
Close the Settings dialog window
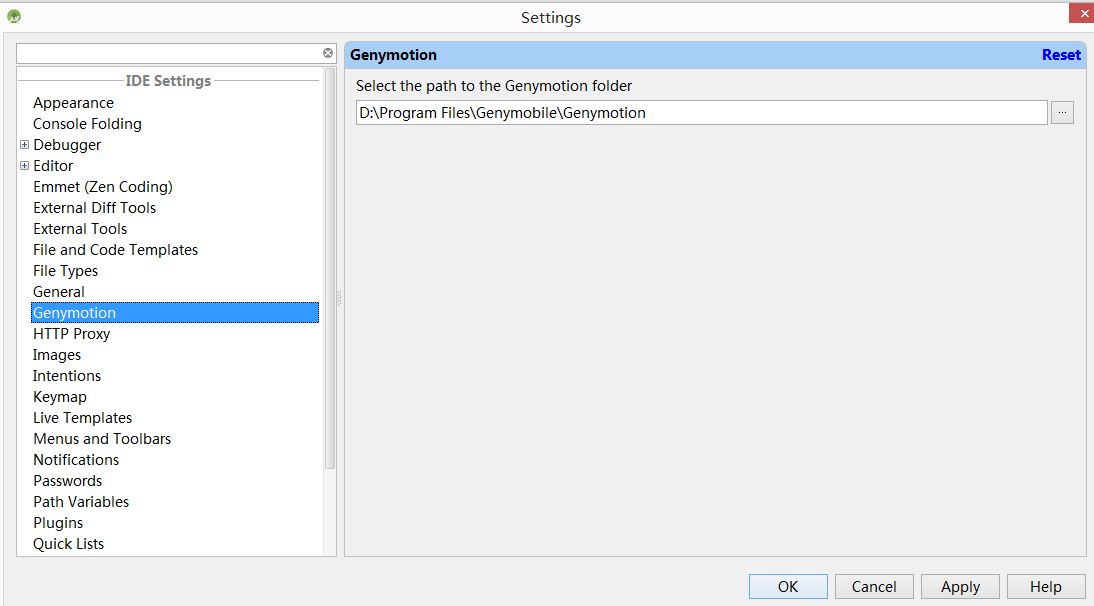click(x=1084, y=13)
